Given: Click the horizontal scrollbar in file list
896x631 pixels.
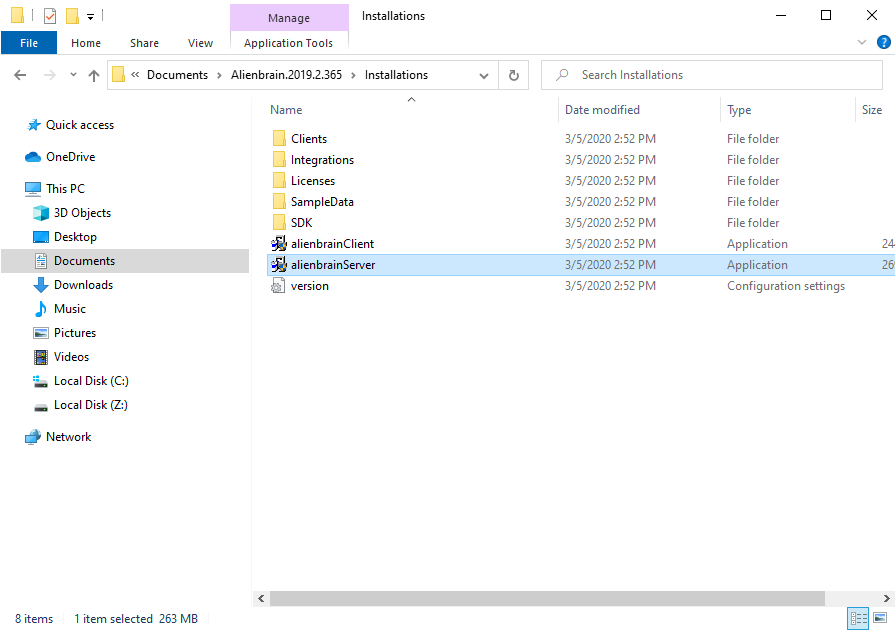Looking at the screenshot, I should pyautogui.click(x=546, y=598).
